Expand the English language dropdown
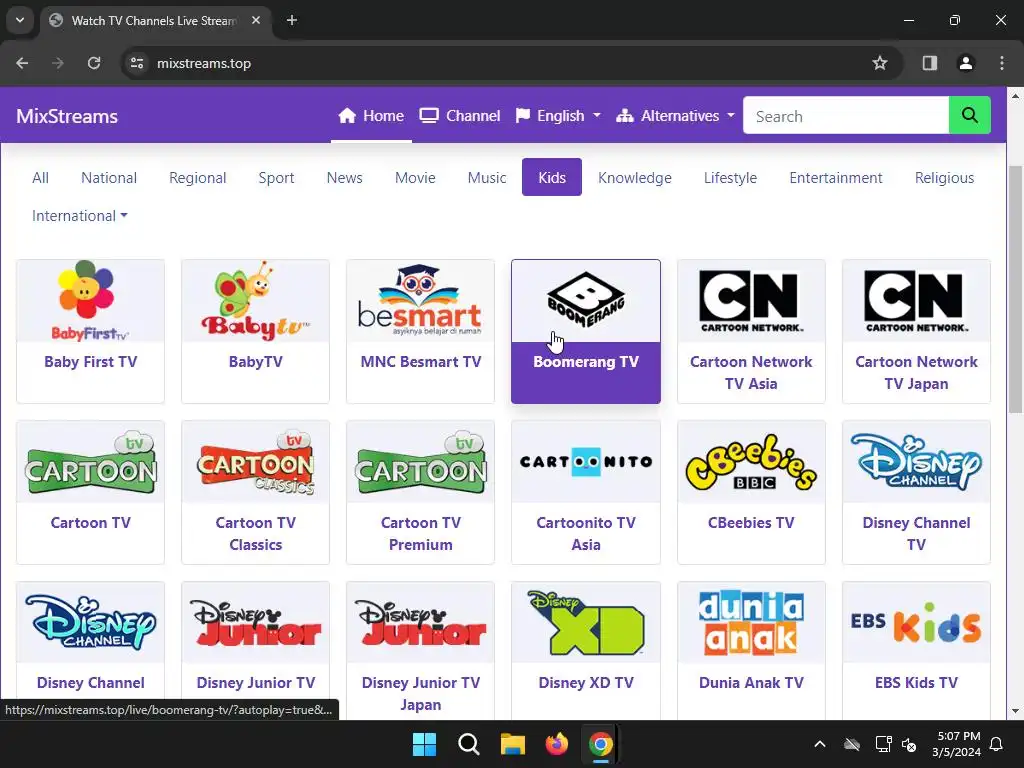This screenshot has height=768, width=1024. click(x=558, y=116)
